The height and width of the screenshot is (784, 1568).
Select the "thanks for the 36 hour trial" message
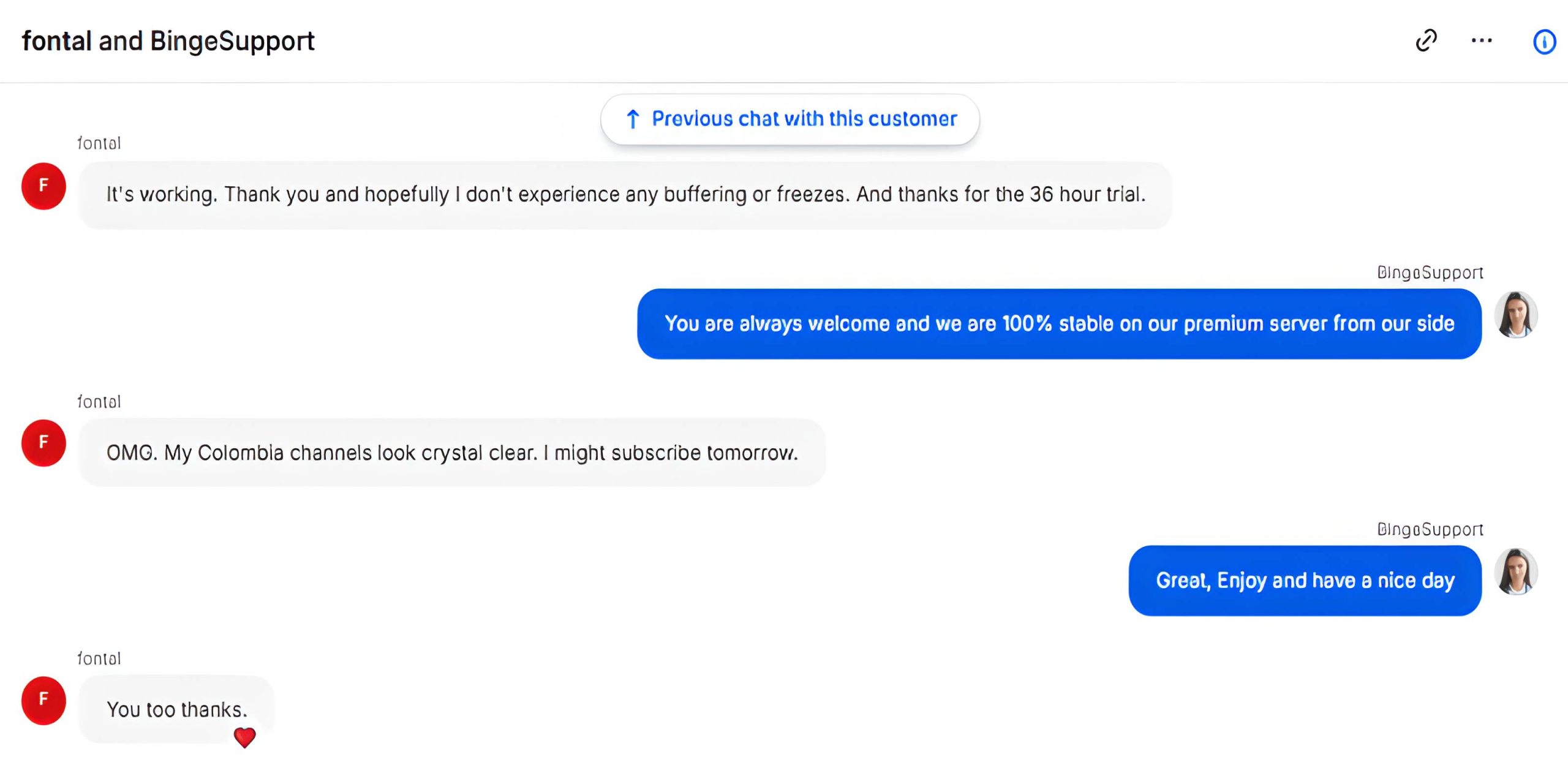point(625,195)
